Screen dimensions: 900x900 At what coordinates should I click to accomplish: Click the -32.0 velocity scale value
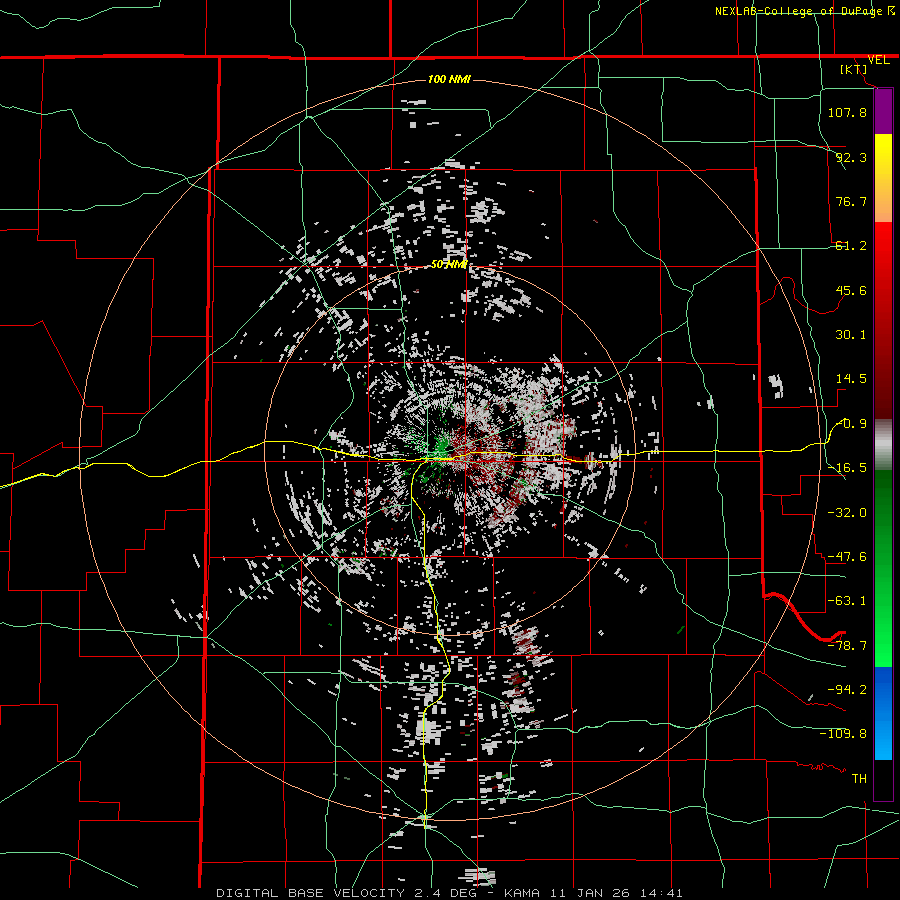click(x=847, y=512)
